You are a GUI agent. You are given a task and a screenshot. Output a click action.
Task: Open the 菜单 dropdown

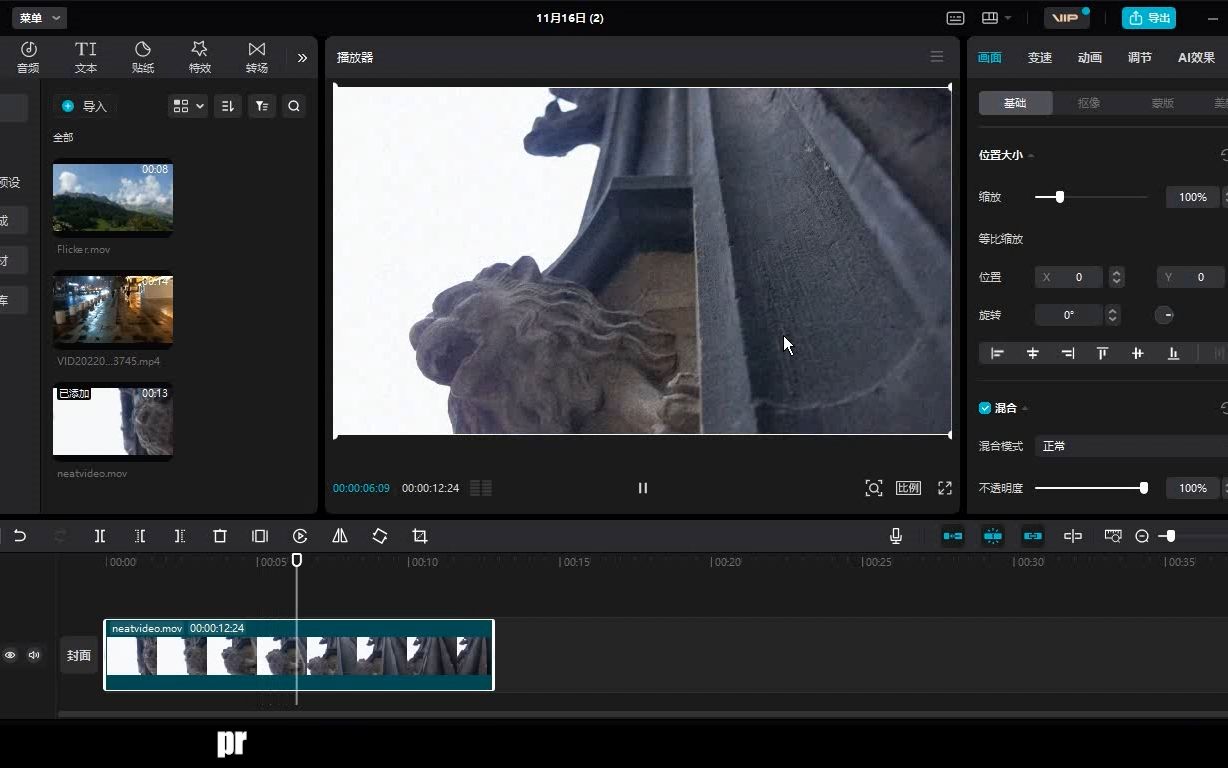tap(39, 18)
